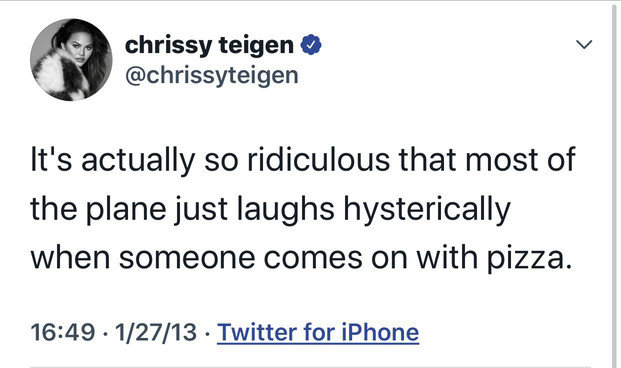Screen dimensions: 621x368
Task: Click the word "comes" in the tweet
Action: click(x=313, y=259)
